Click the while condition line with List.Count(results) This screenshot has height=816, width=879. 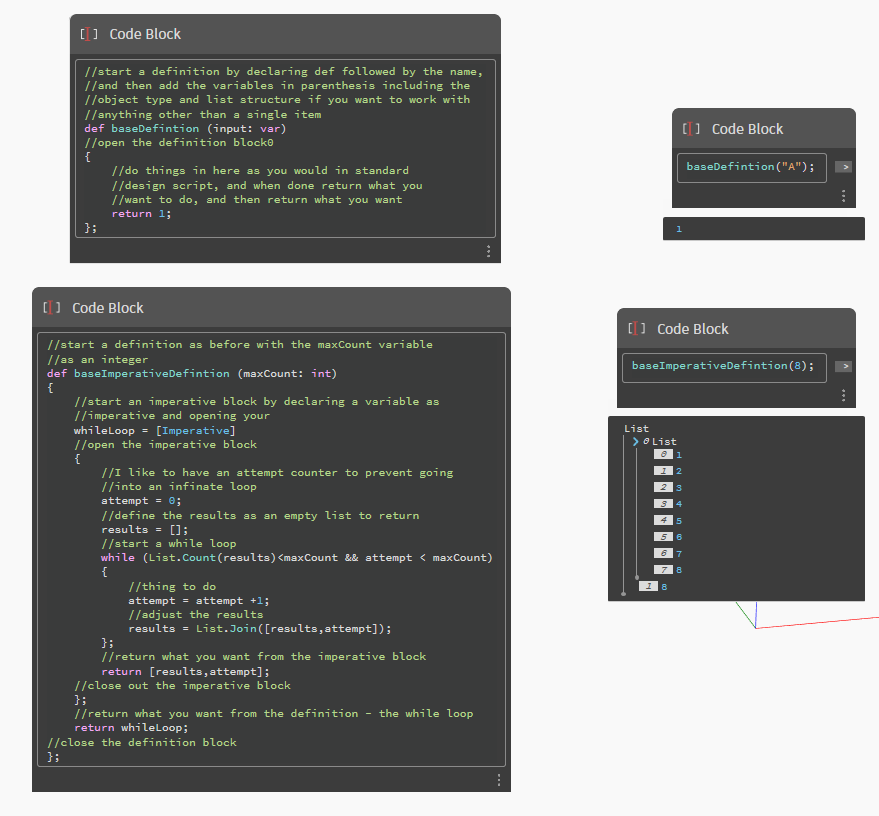[297, 558]
